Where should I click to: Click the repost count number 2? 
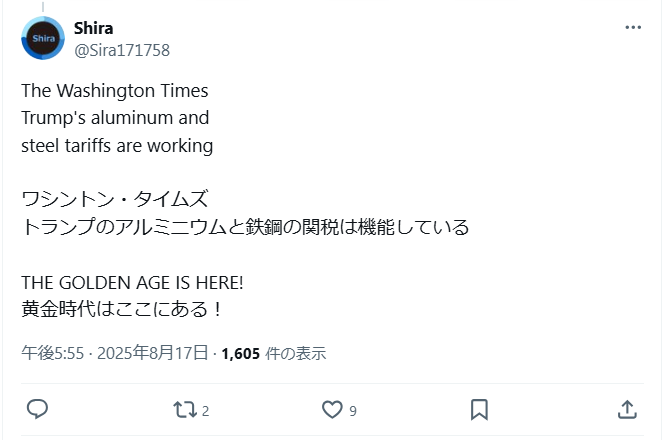pos(205,410)
